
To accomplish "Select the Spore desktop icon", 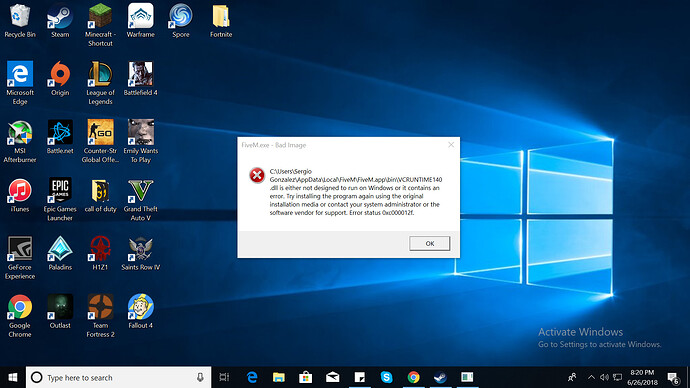I will (181, 21).
